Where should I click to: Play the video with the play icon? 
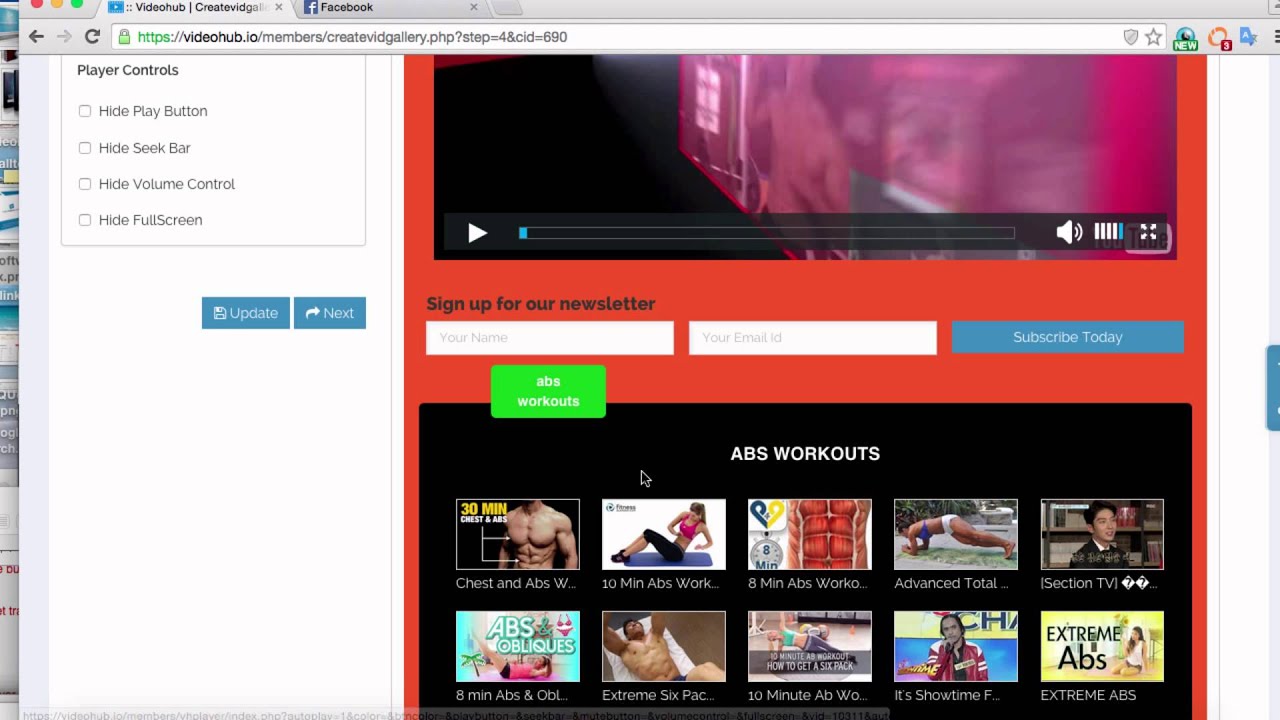click(477, 233)
